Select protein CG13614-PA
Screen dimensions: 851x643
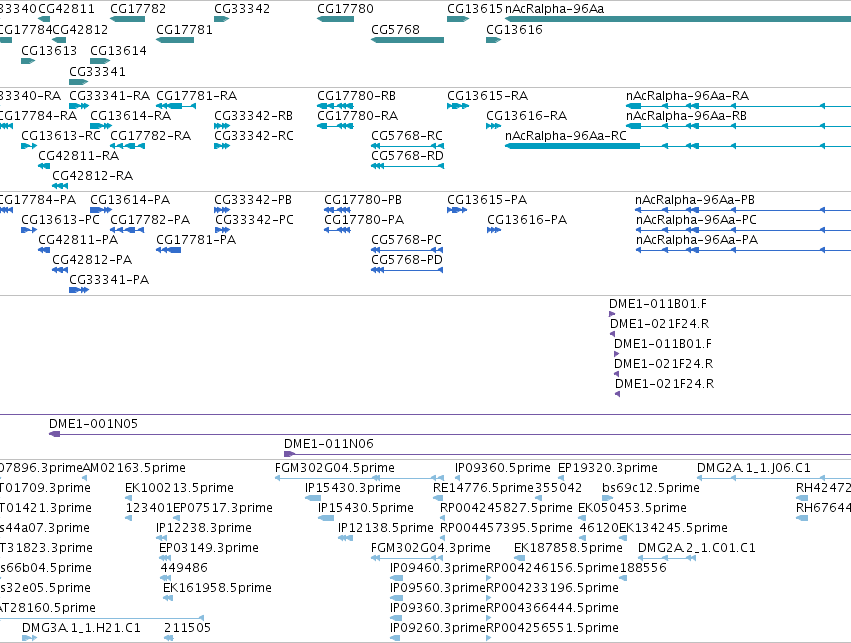pyautogui.click(x=130, y=200)
